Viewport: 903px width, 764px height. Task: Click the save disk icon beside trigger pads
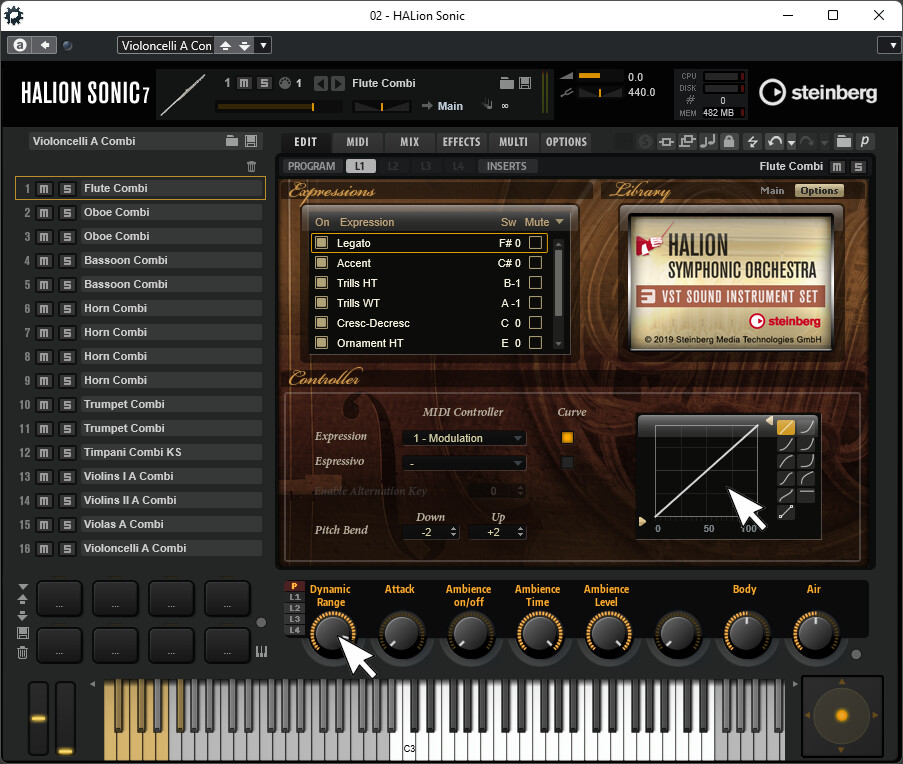point(22,633)
